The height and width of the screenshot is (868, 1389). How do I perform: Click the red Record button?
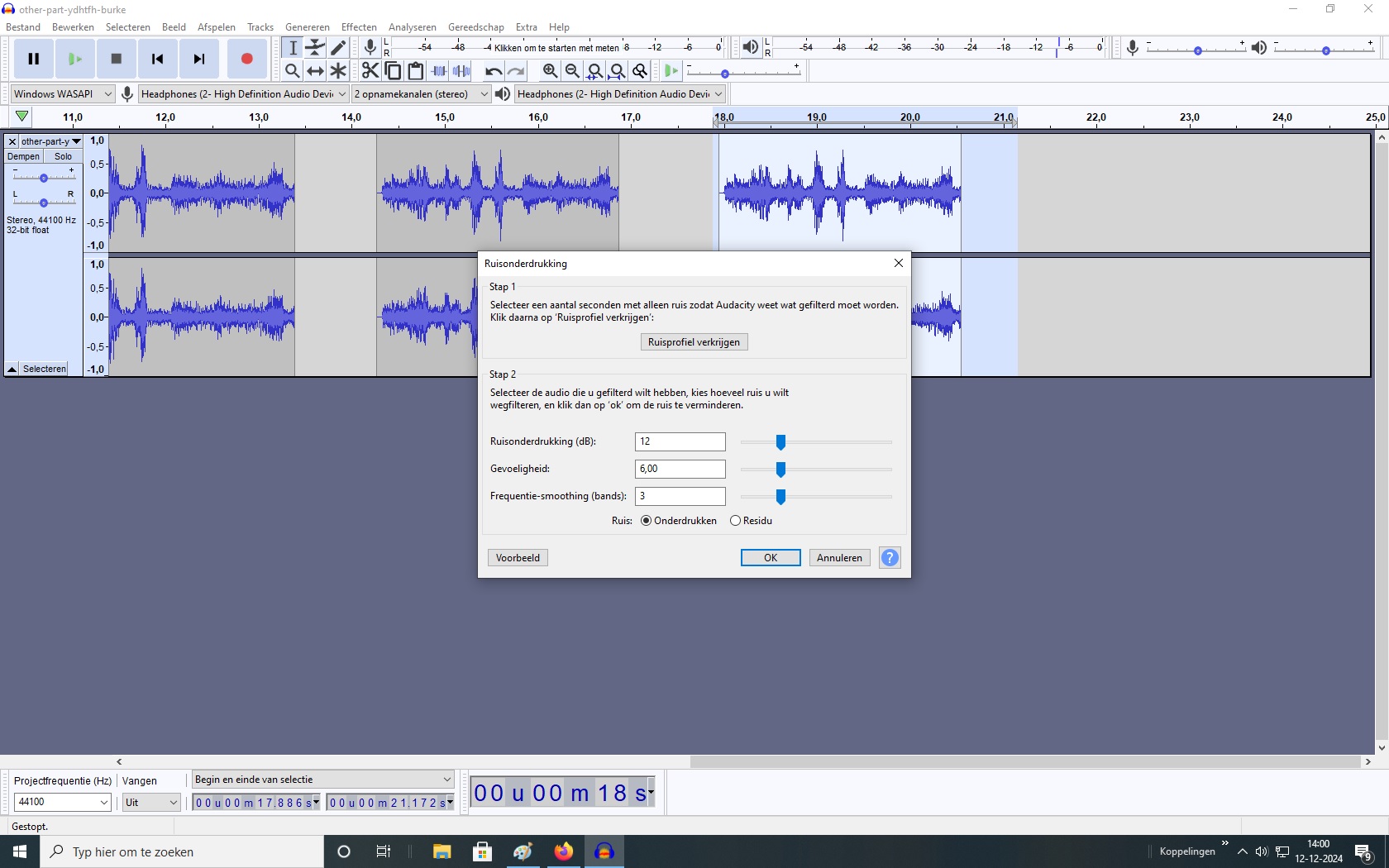[x=246, y=59]
